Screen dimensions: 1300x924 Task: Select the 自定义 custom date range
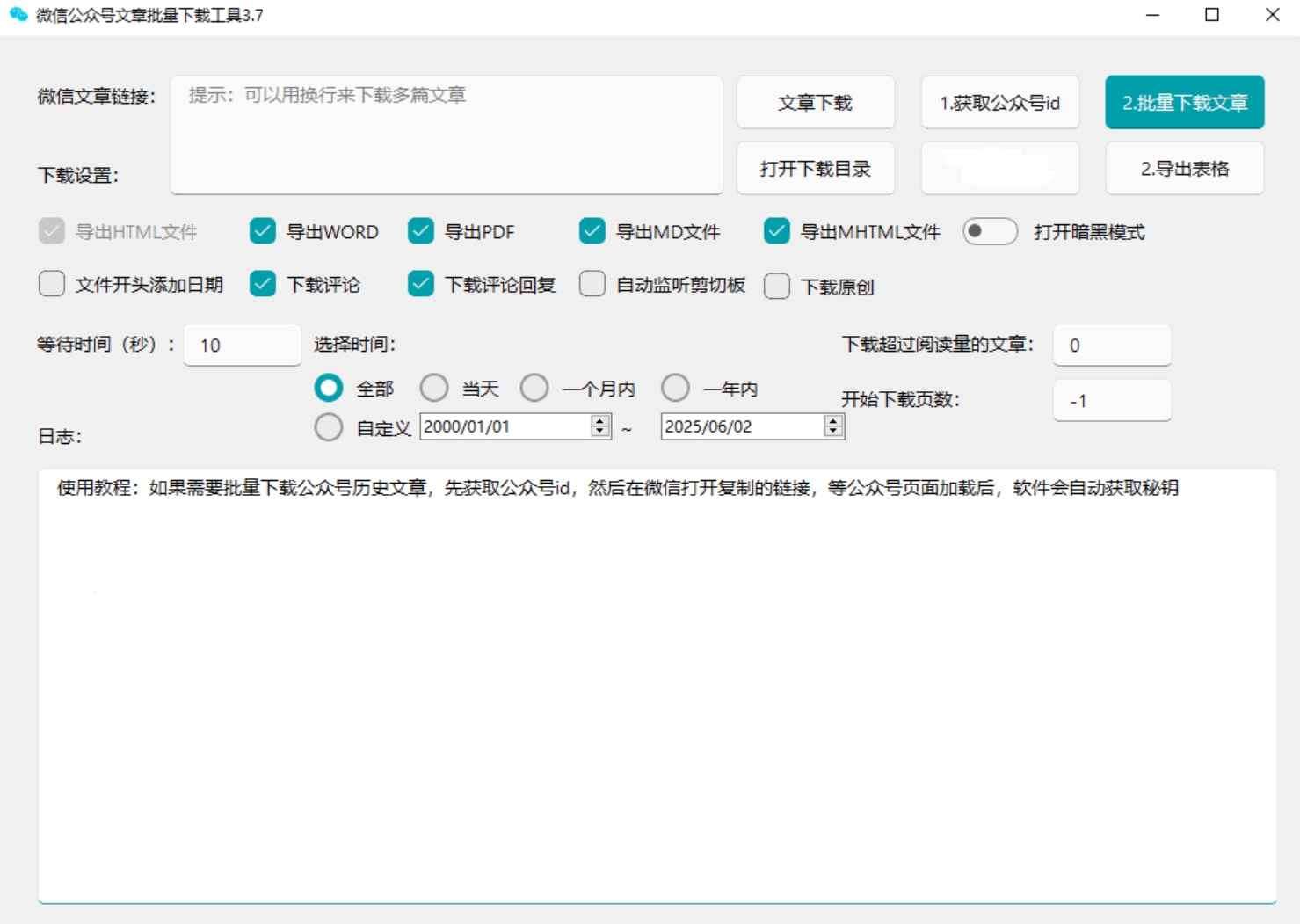click(328, 426)
